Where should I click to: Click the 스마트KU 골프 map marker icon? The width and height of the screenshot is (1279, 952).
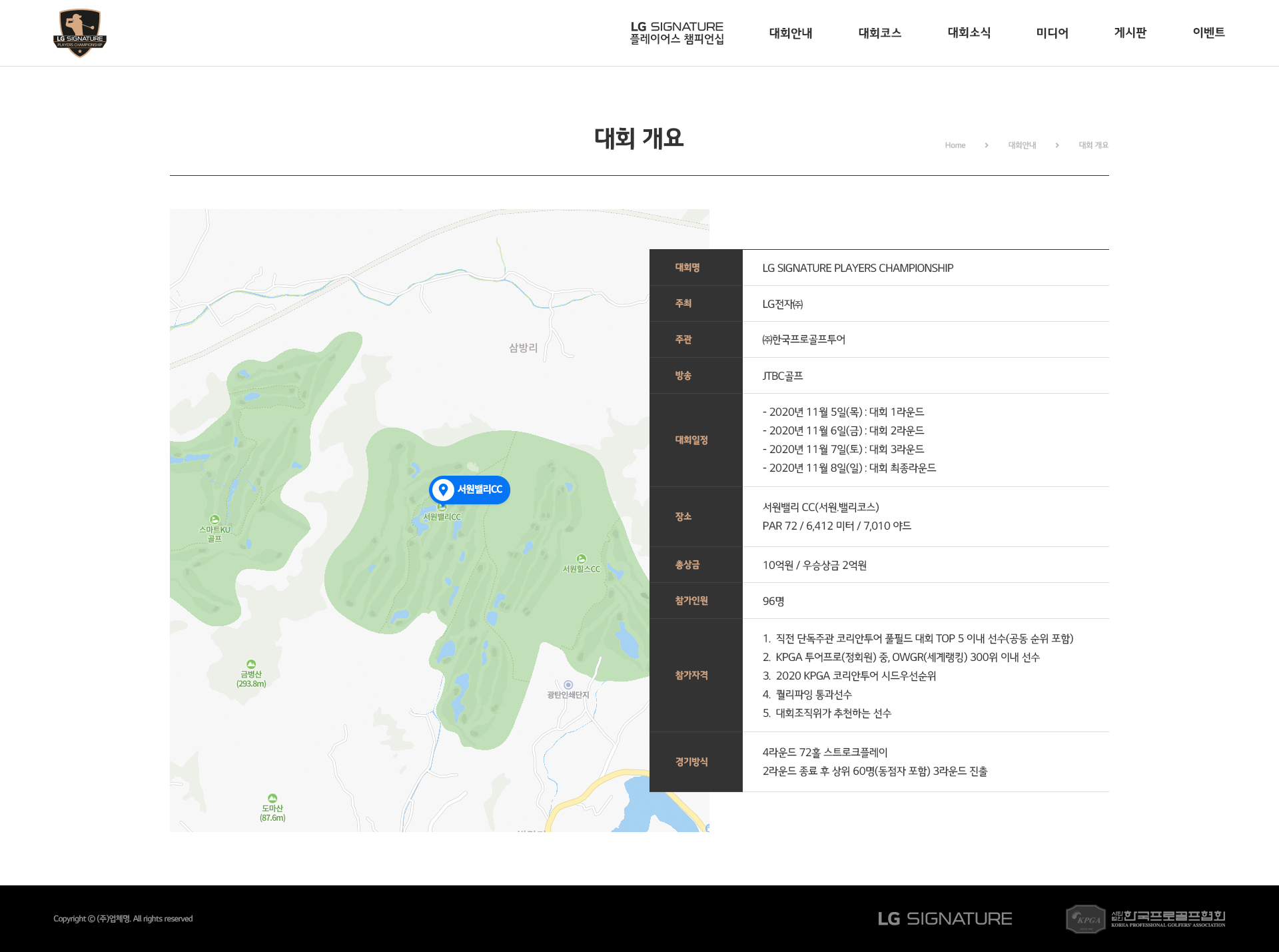click(x=214, y=520)
